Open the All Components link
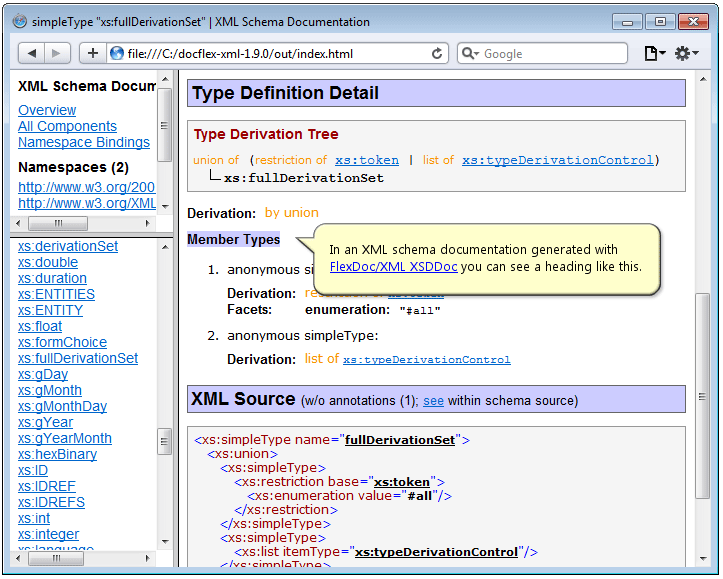723x579 pixels. tap(67, 126)
